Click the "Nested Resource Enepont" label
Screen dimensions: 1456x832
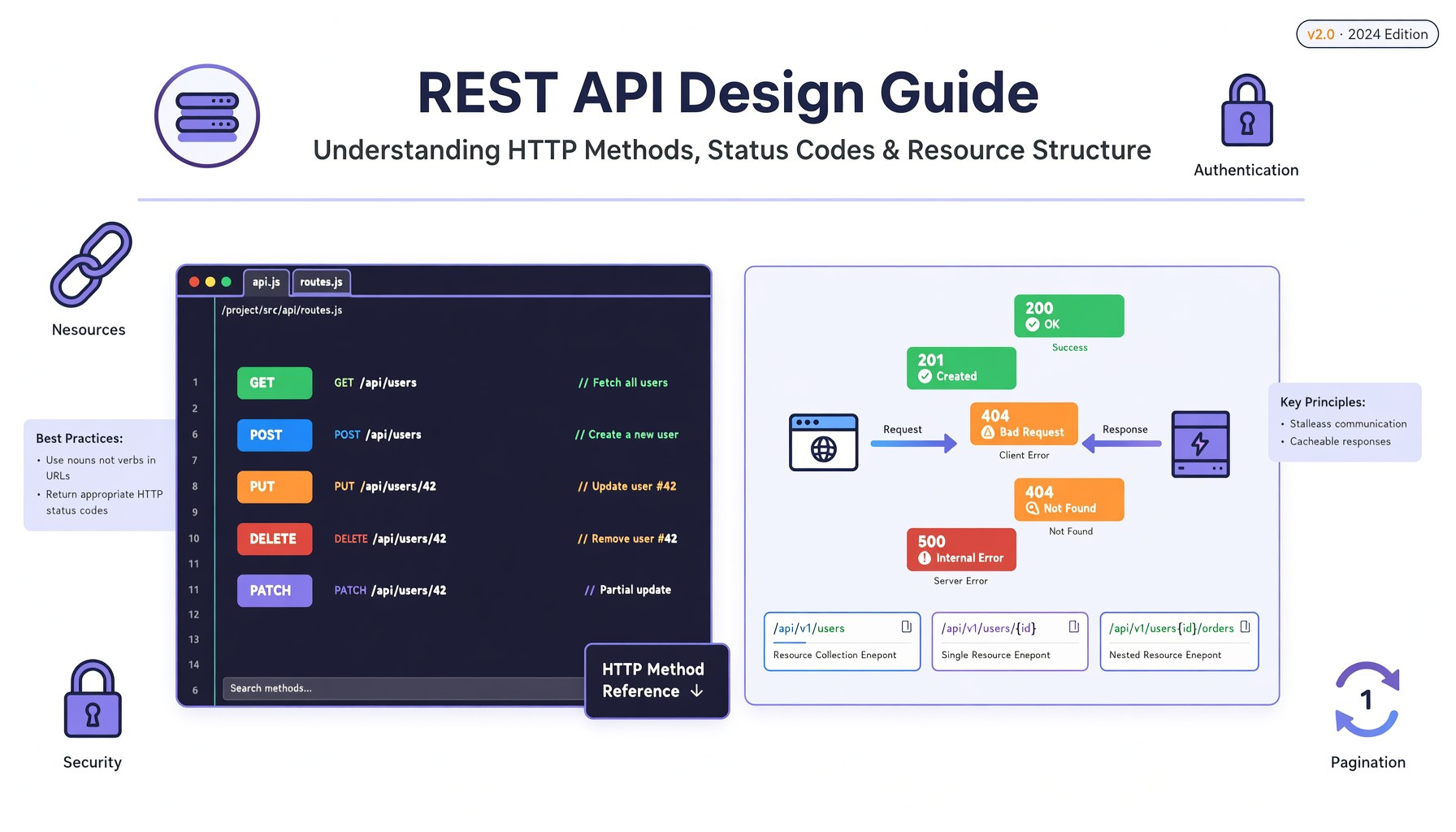(1165, 655)
